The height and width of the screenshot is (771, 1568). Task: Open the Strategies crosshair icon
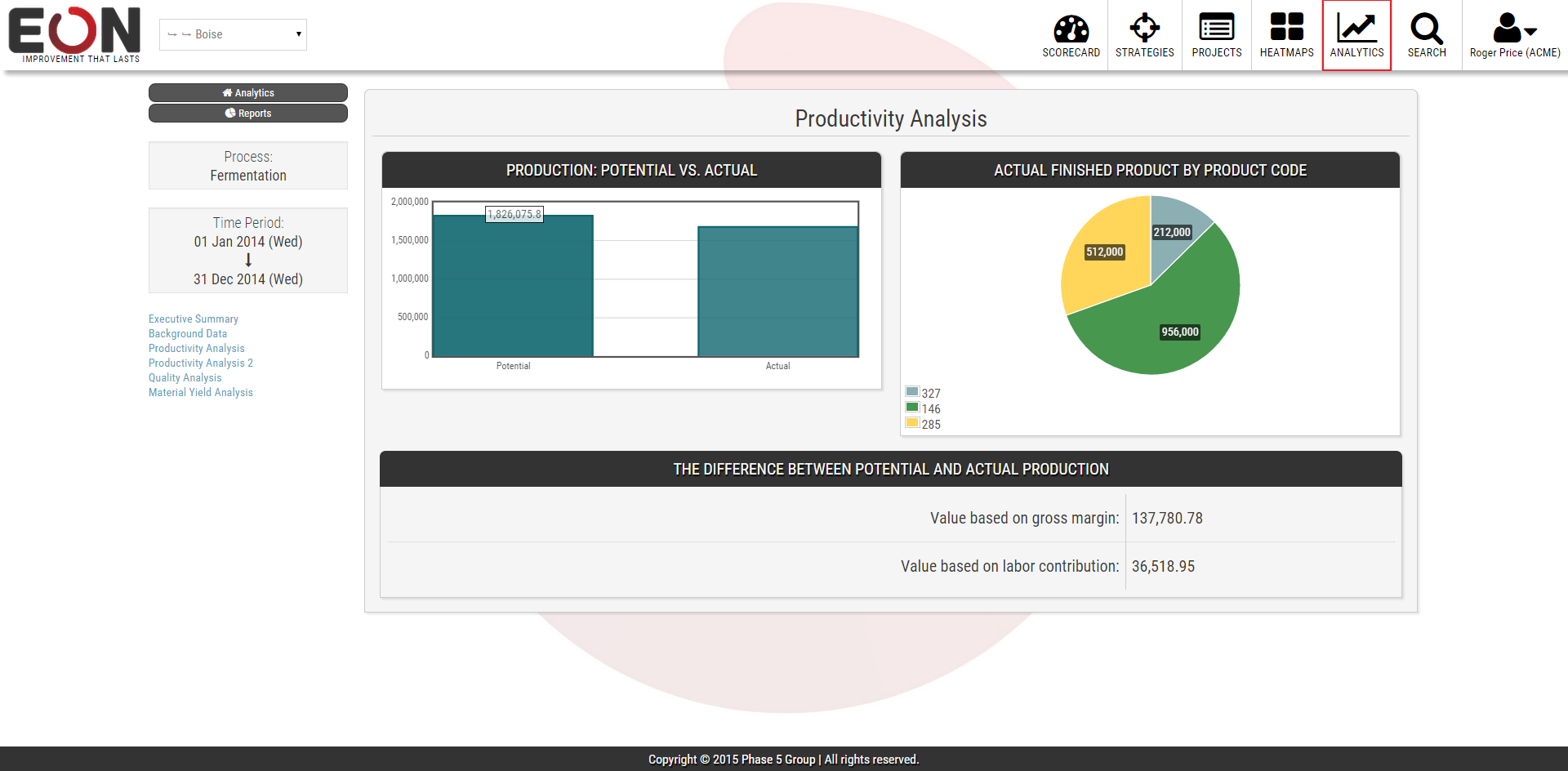coord(1144,28)
